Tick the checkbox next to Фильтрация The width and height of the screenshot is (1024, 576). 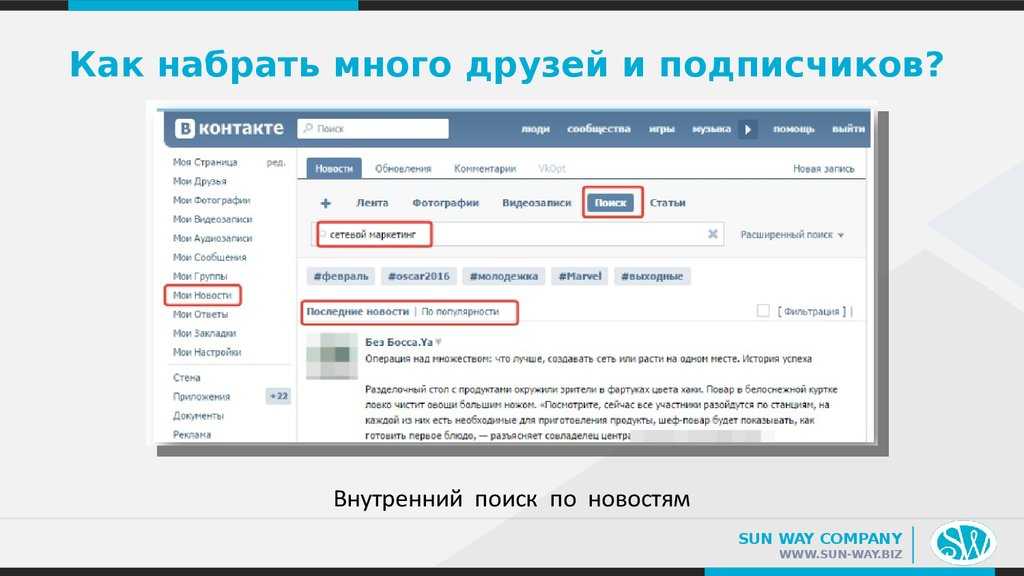coord(763,311)
